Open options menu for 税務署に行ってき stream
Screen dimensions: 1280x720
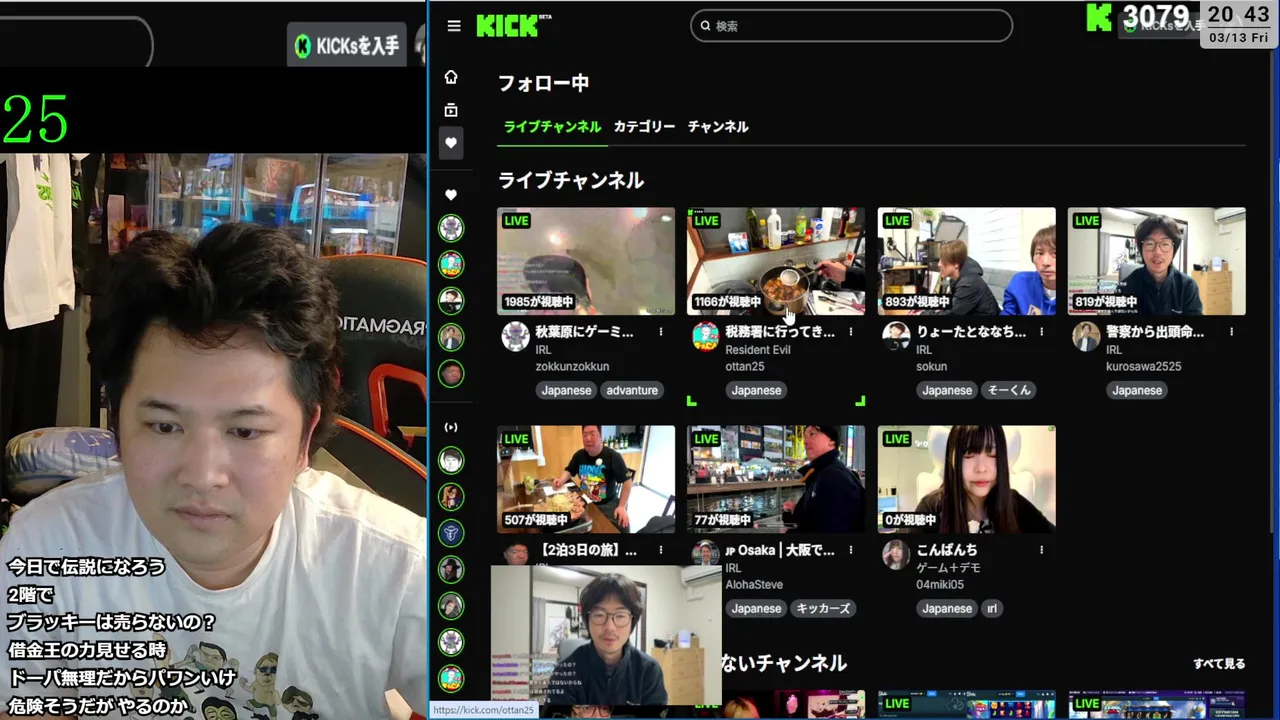tap(851, 332)
